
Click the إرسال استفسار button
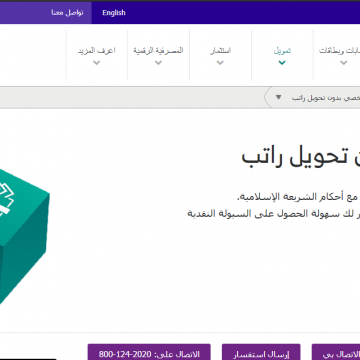pos(261,352)
